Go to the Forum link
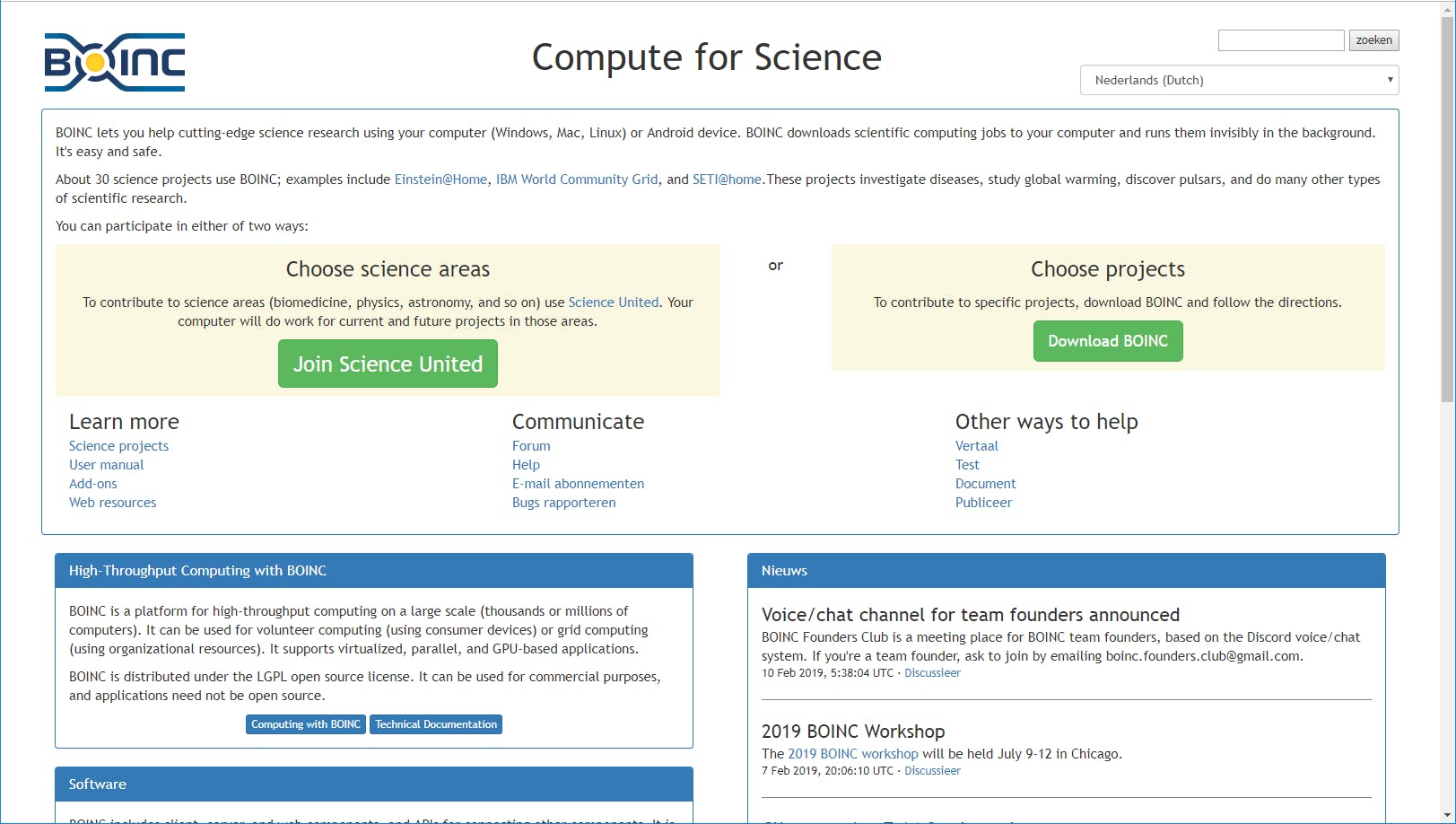Viewport: 1456px width, 824px height. 531,446
